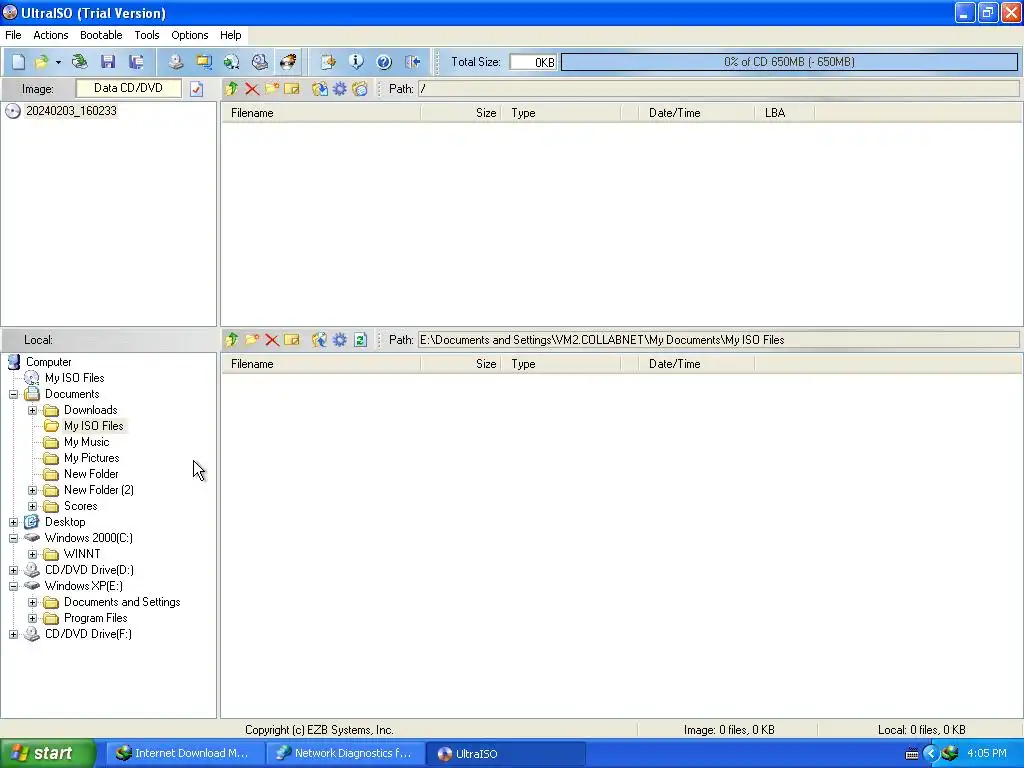The image size is (1024, 768).
Task: Click the CD capacity usage bar
Action: pyautogui.click(x=789, y=62)
